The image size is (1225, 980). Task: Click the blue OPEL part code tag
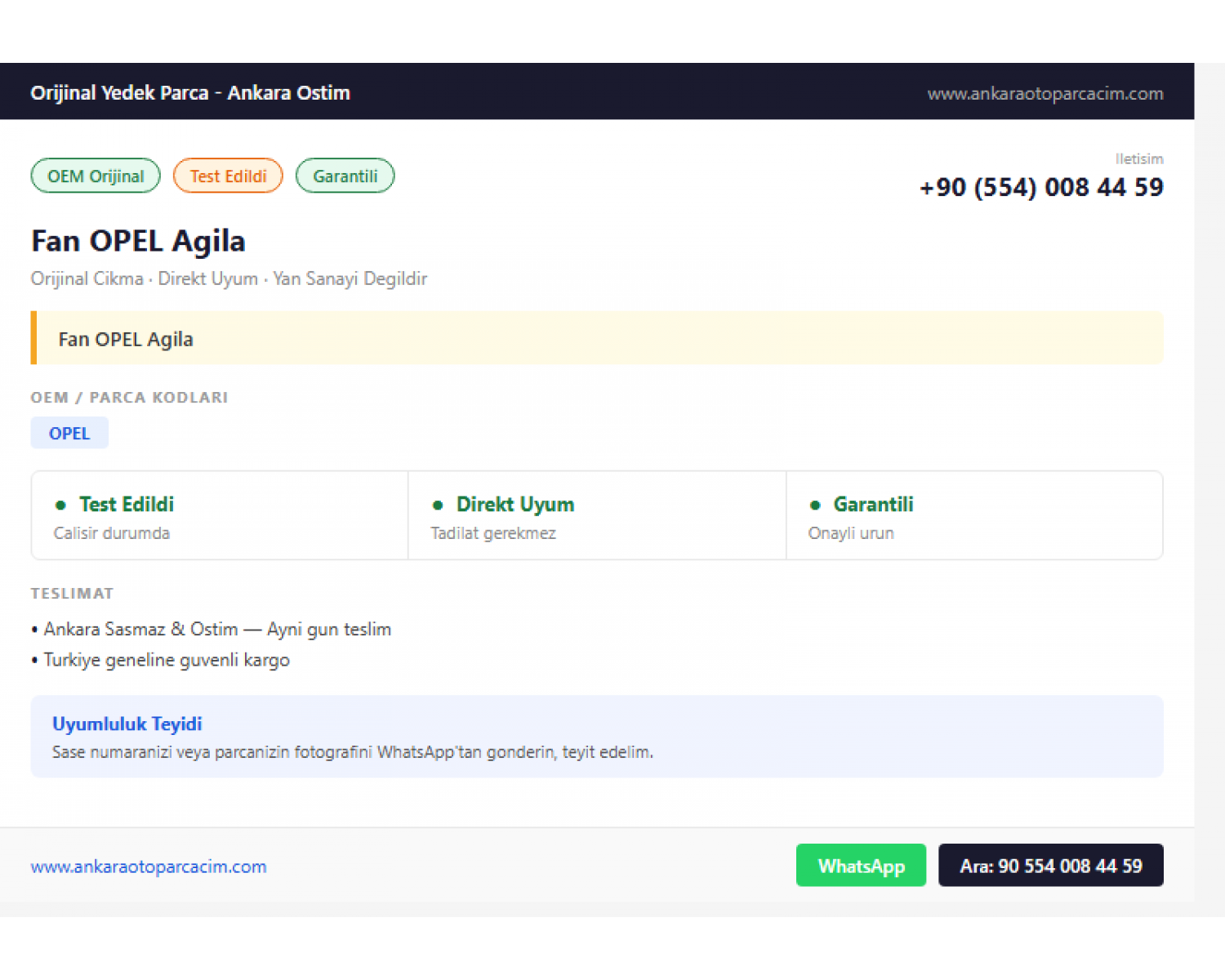click(x=69, y=433)
